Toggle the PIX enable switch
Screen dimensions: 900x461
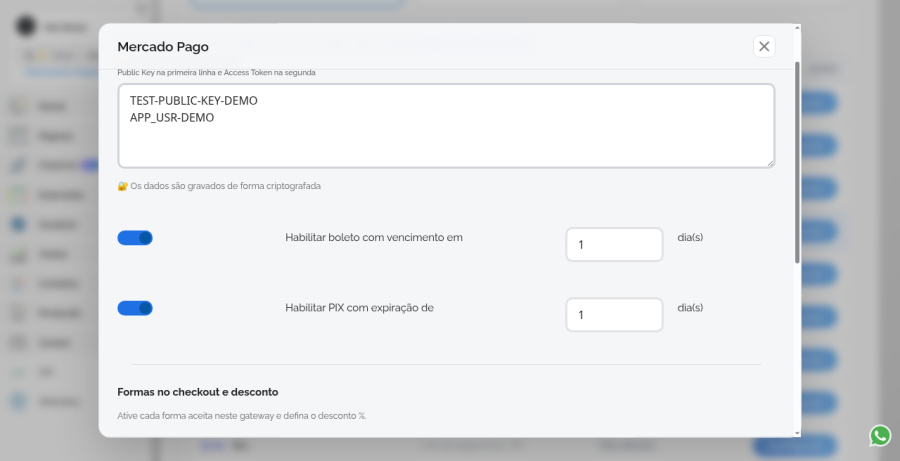[x=135, y=308]
